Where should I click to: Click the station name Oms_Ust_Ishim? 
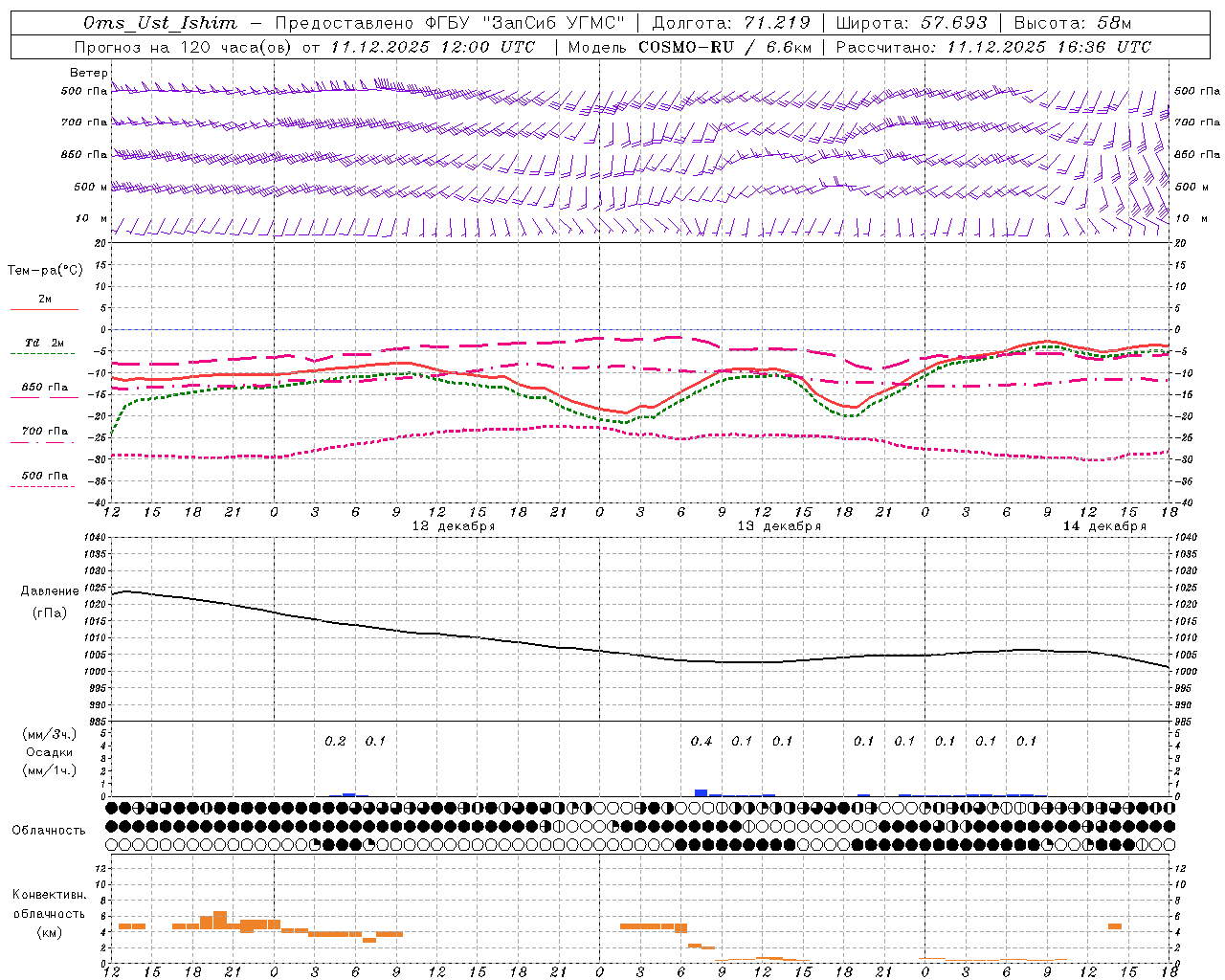coord(160,23)
